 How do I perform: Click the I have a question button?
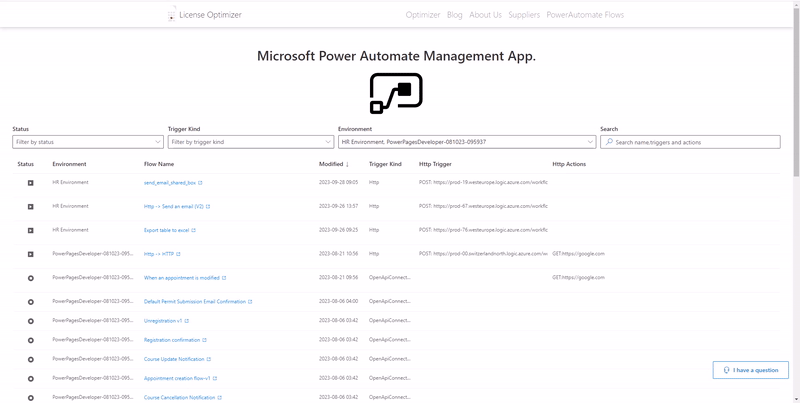pos(751,370)
